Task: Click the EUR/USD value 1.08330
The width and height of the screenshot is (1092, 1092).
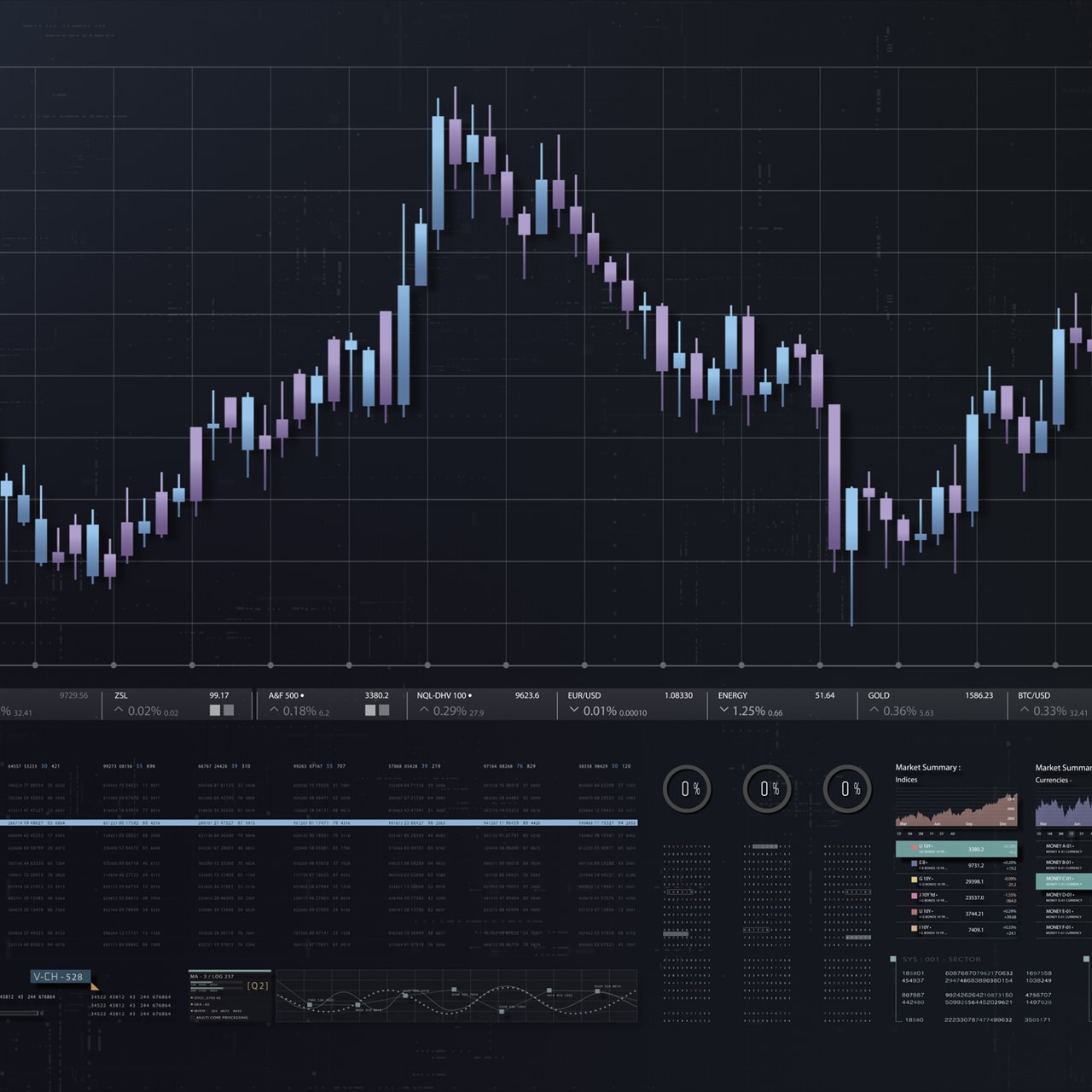Action: pyautogui.click(x=678, y=695)
